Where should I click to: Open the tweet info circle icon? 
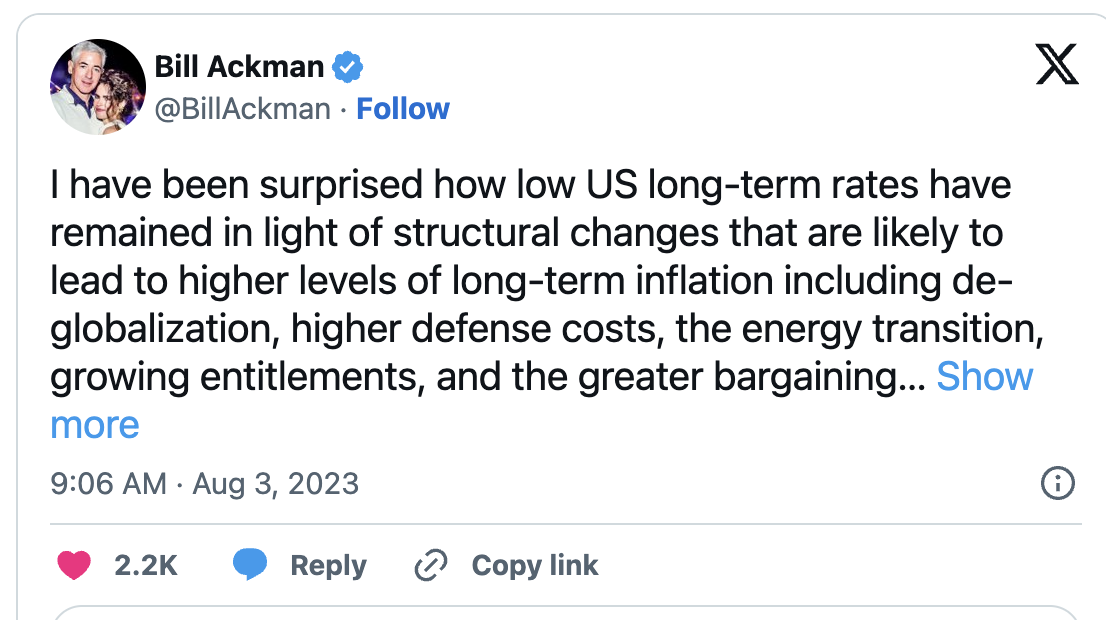point(1057,484)
